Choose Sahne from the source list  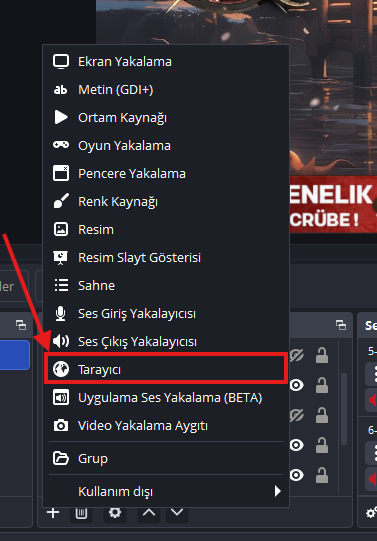[x=166, y=285]
